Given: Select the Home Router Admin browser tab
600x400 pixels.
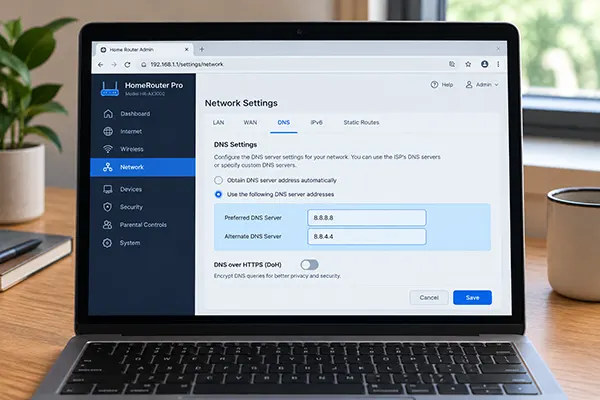Looking at the screenshot, I should tap(143, 50).
